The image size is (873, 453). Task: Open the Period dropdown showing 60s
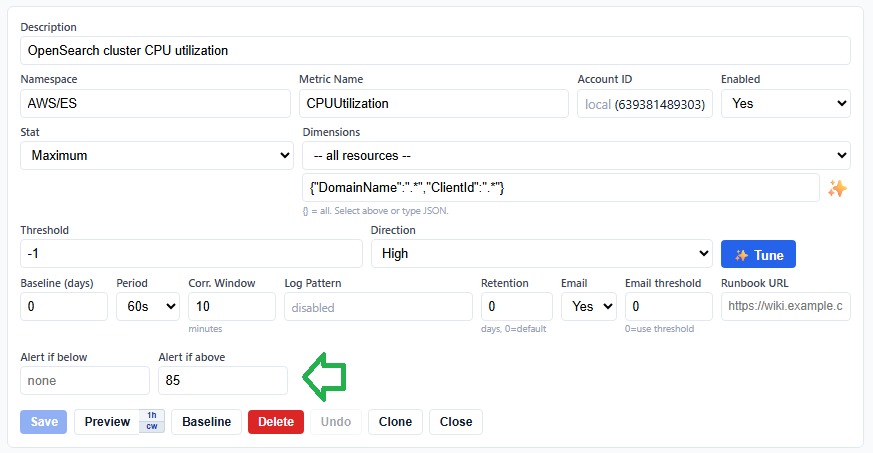tap(148, 307)
